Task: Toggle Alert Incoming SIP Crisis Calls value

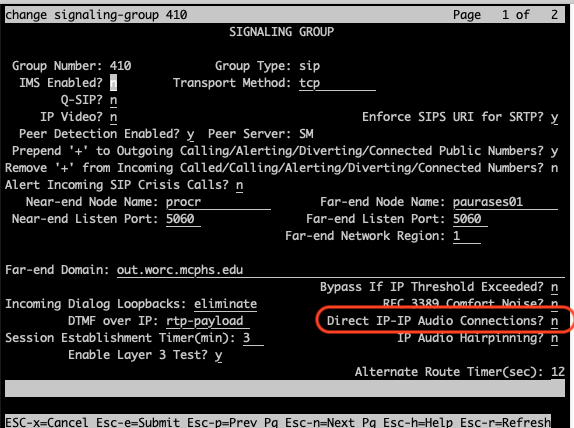Action: pyautogui.click(x=239, y=185)
